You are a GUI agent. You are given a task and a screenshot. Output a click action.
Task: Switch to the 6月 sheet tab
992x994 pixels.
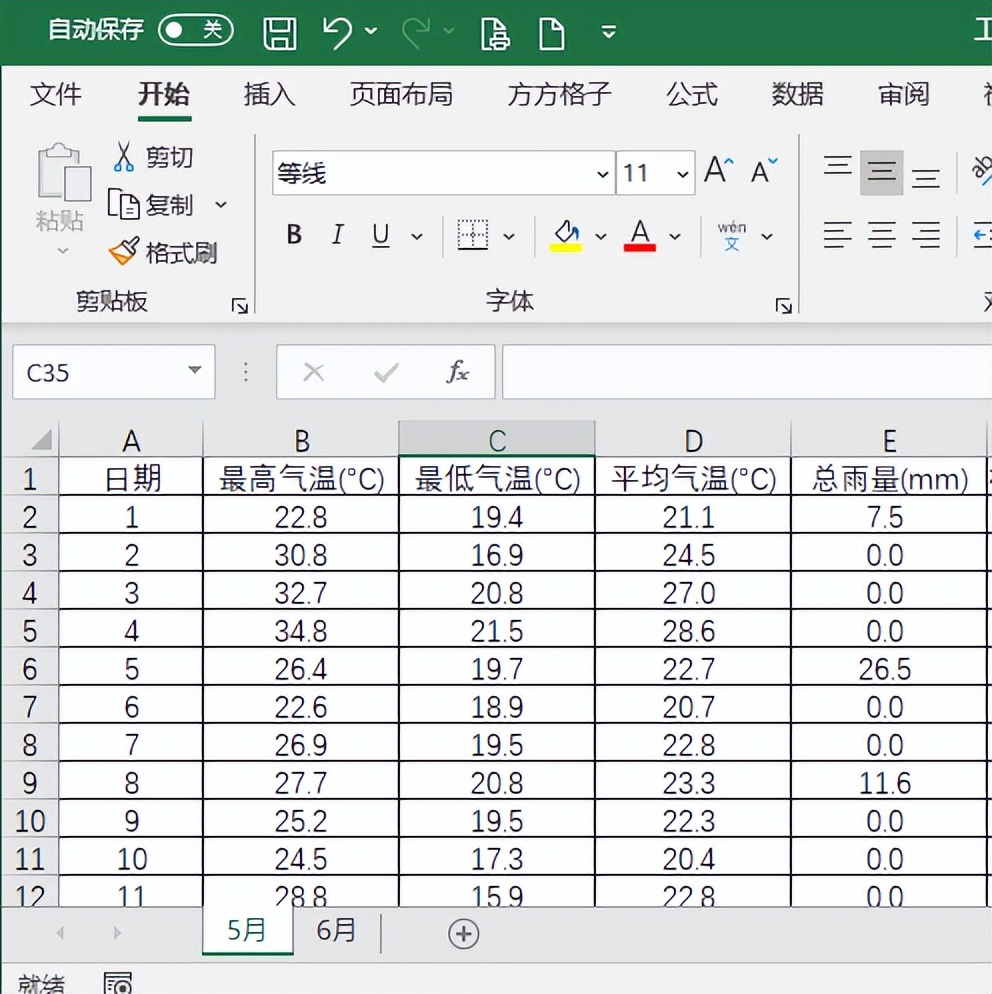click(x=337, y=931)
